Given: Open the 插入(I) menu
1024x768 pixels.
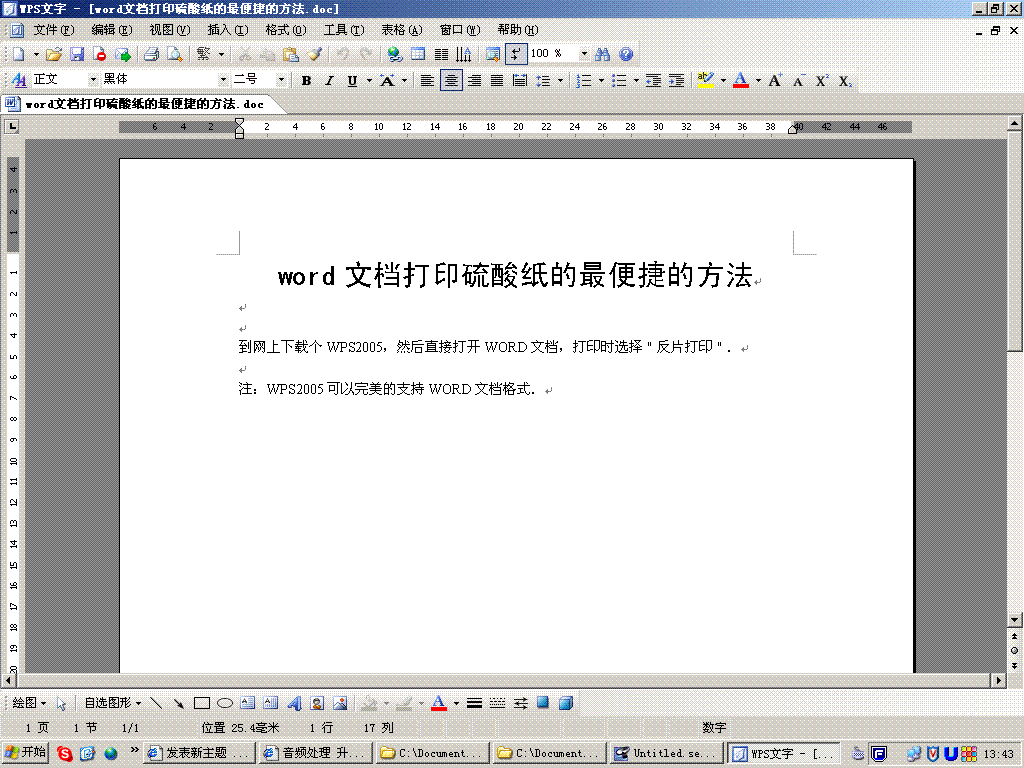Looking at the screenshot, I should [228, 30].
